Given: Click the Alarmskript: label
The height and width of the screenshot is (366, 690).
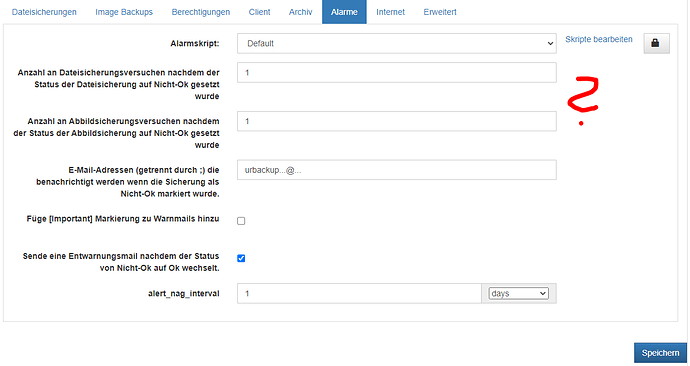Looking at the screenshot, I should click(x=195, y=44).
